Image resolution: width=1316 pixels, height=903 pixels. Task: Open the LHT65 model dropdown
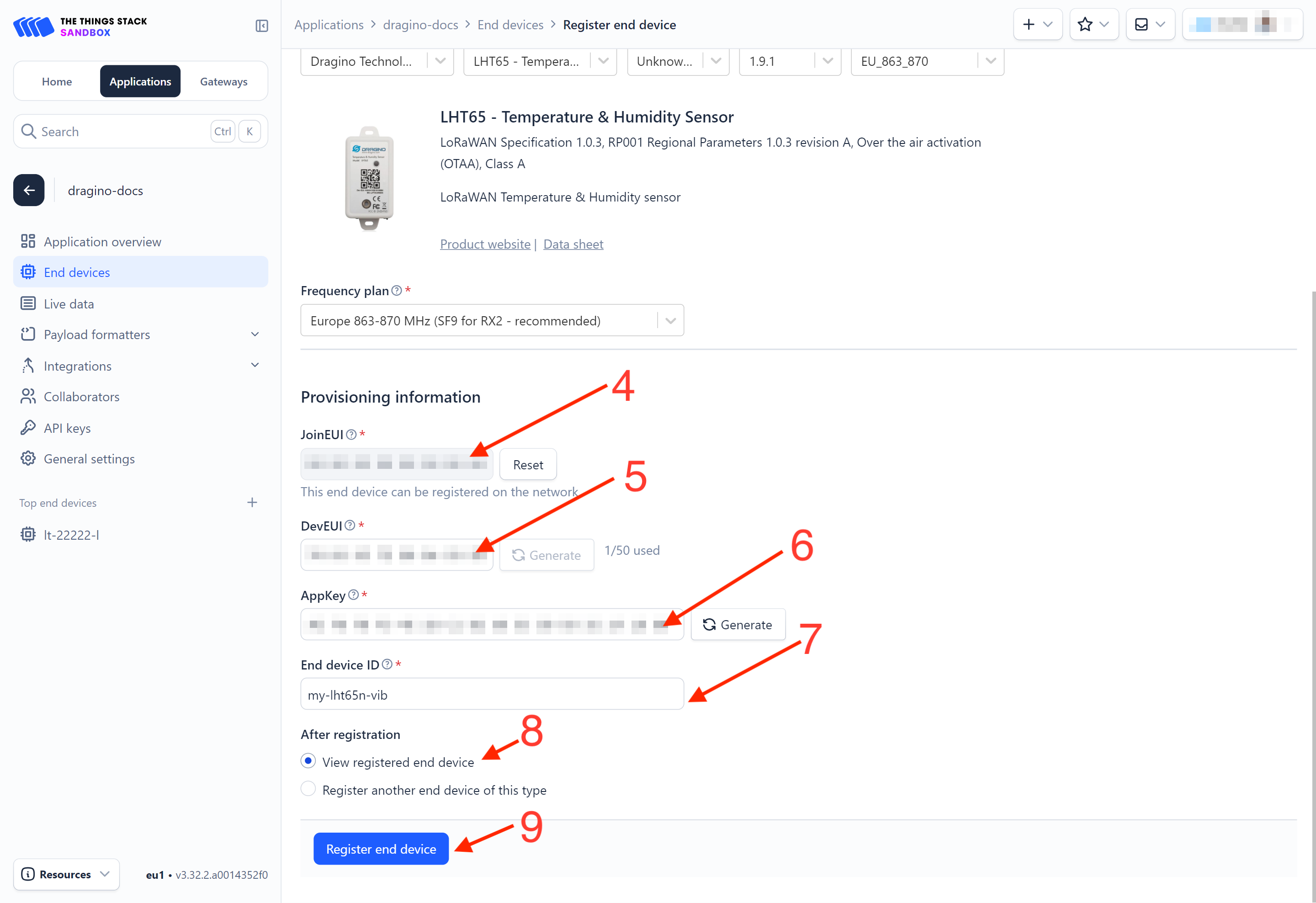[x=540, y=61]
